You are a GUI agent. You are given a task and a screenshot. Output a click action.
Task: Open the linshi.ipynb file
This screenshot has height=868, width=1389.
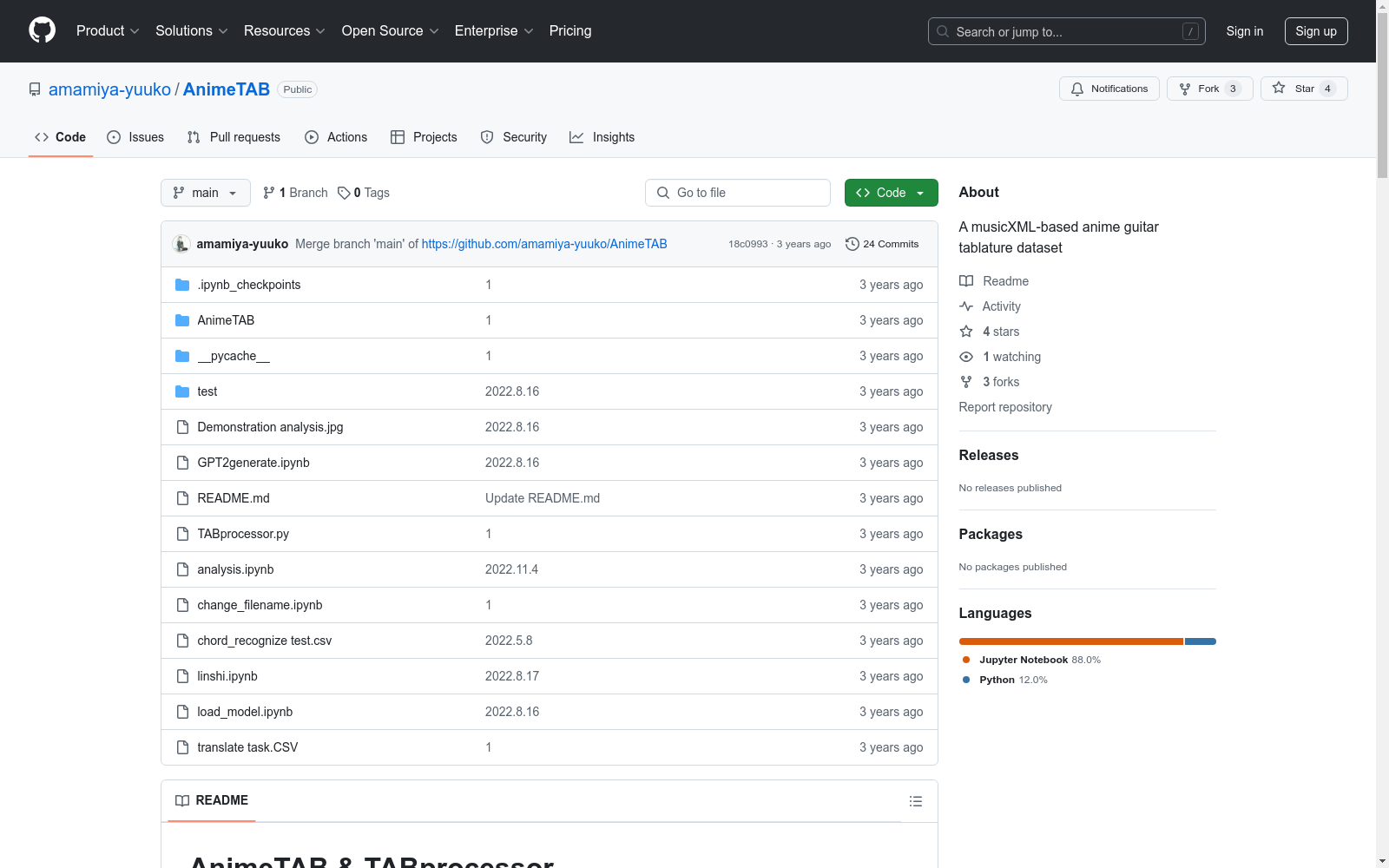click(227, 676)
